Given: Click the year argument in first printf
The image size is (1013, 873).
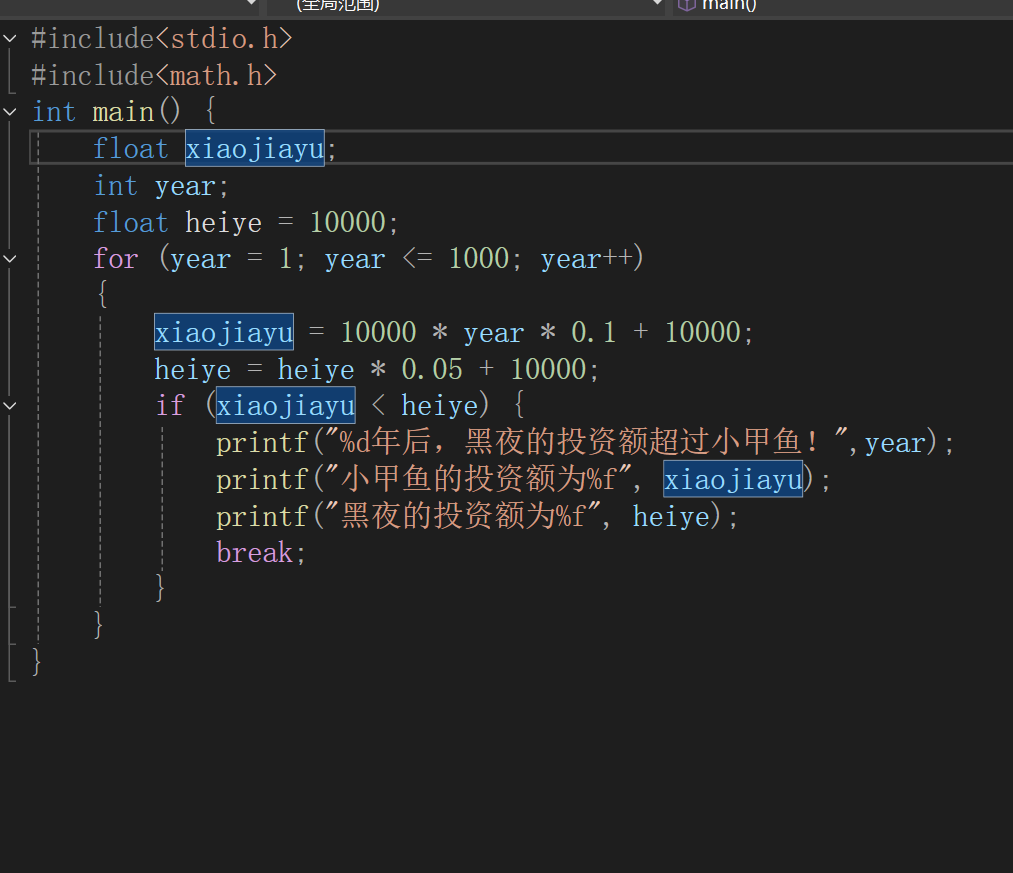Looking at the screenshot, I should [x=895, y=443].
